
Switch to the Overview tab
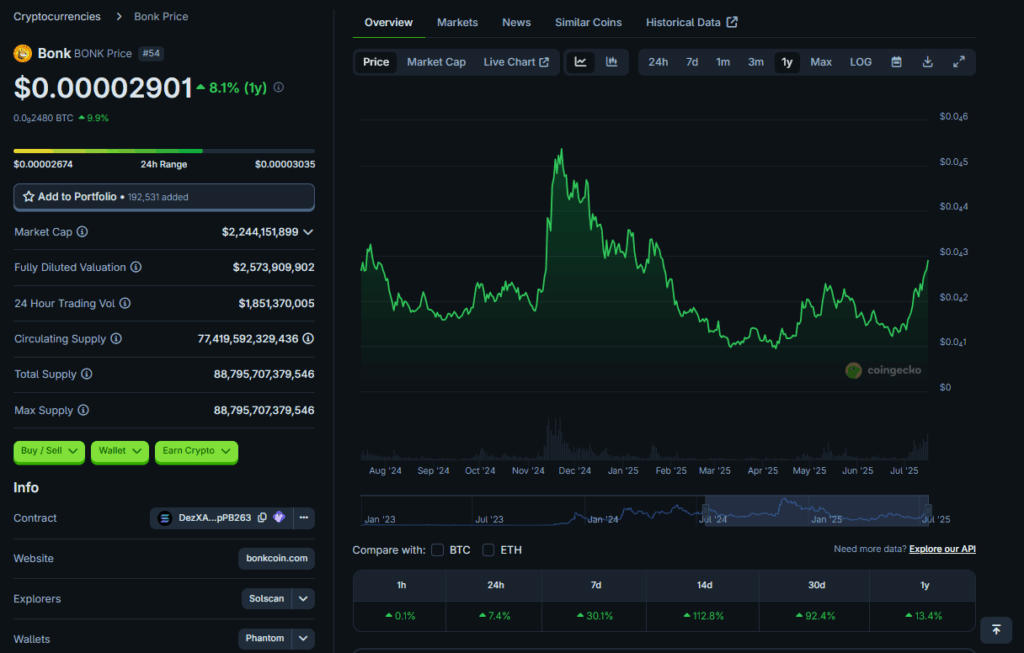(x=389, y=22)
